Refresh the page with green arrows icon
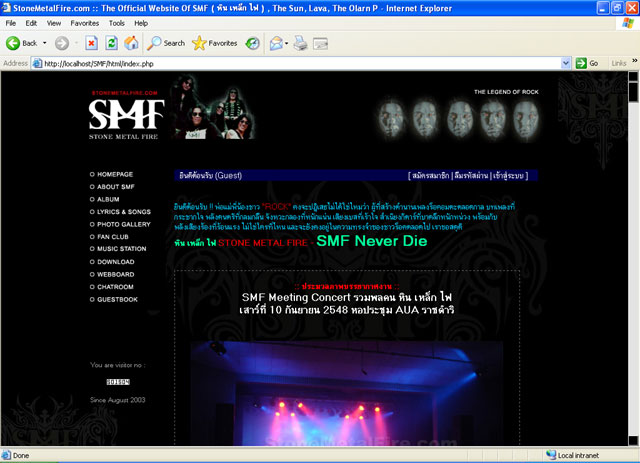Viewport: 640px width, 463px height. (111, 43)
